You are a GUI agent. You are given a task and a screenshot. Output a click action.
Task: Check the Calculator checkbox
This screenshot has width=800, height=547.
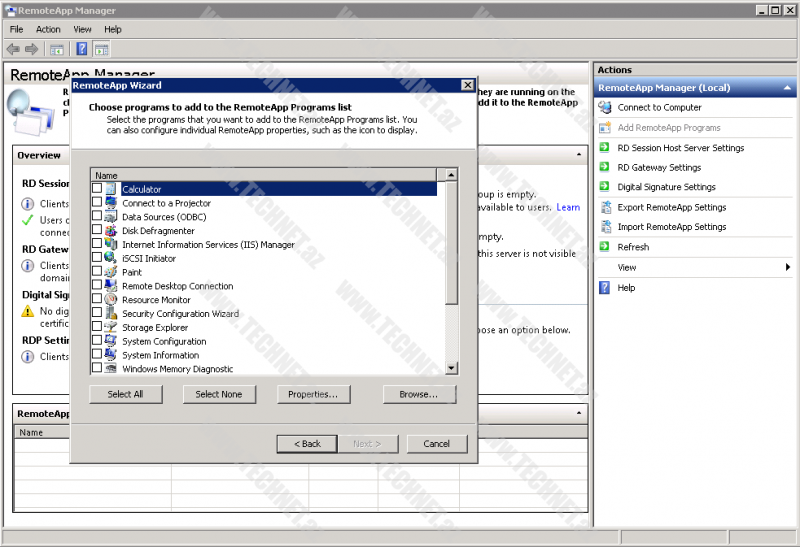[97, 189]
